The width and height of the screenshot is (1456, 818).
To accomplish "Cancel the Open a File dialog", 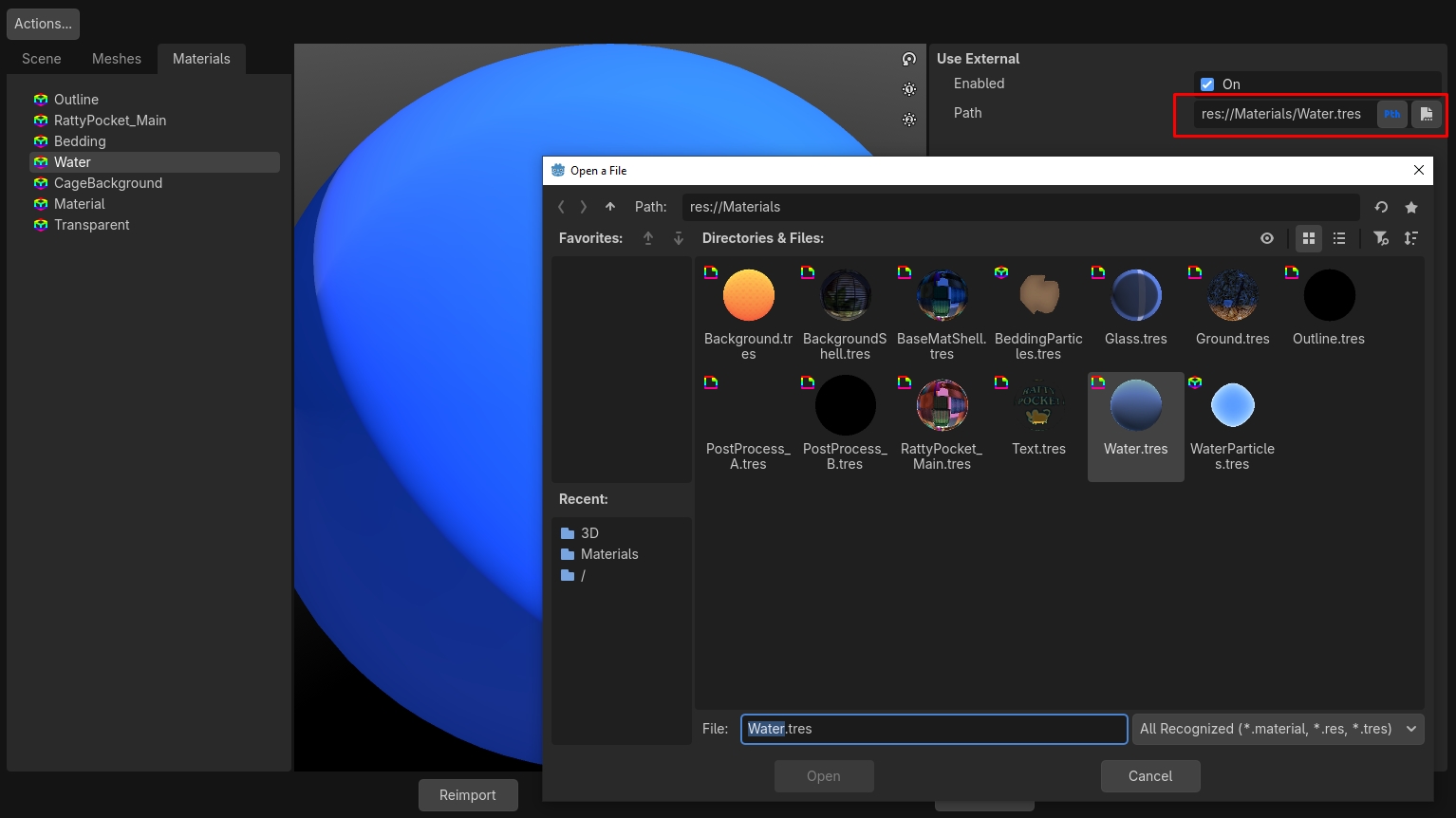I will pos(1150,776).
